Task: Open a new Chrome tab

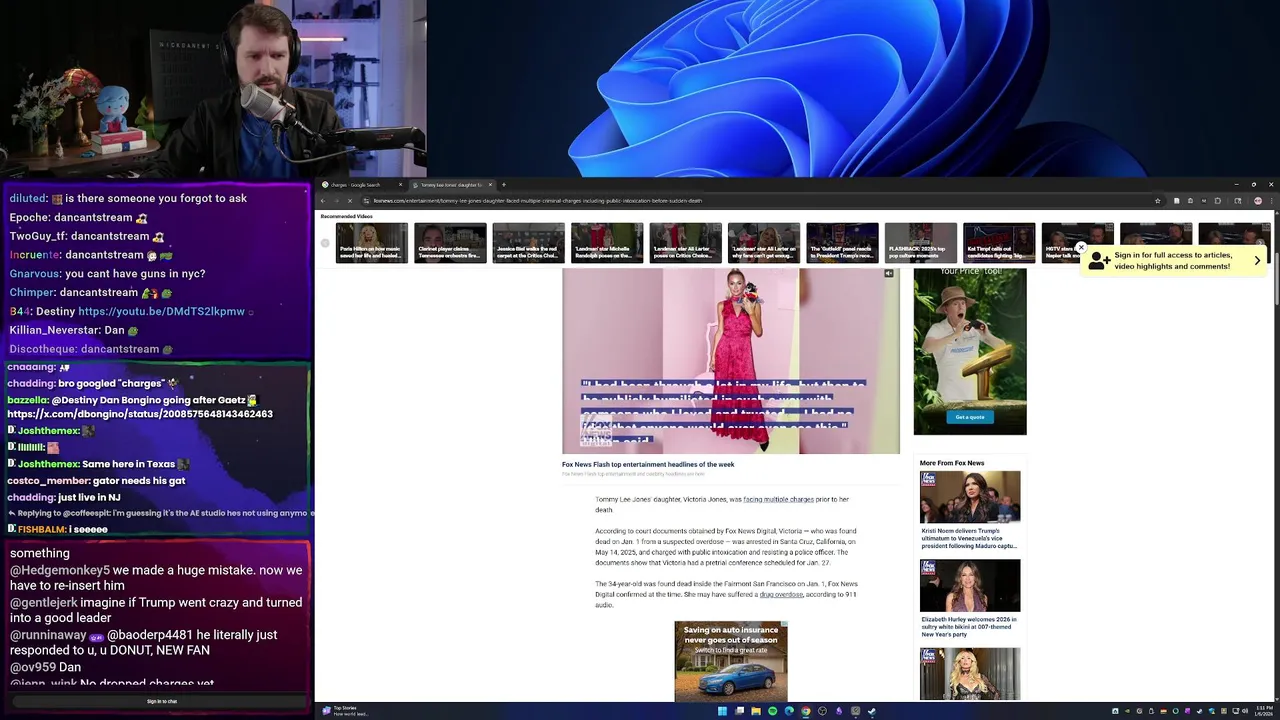Action: [x=503, y=185]
